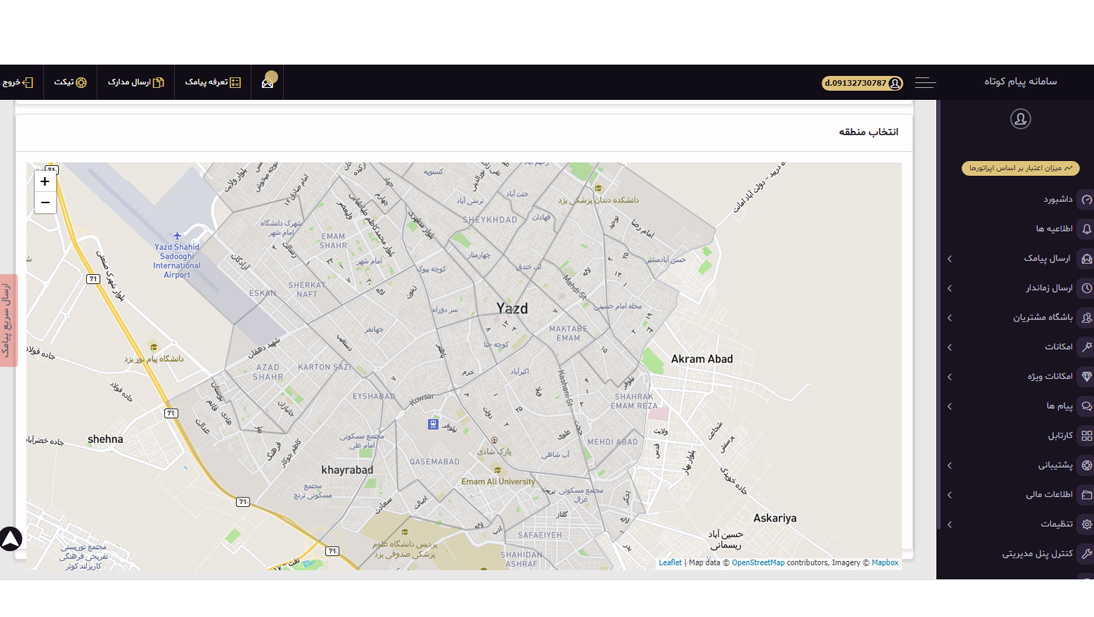Click the ارسال سریع پیامک side tab
Image resolution: width=1094 pixels, height=617 pixels.
8,320
